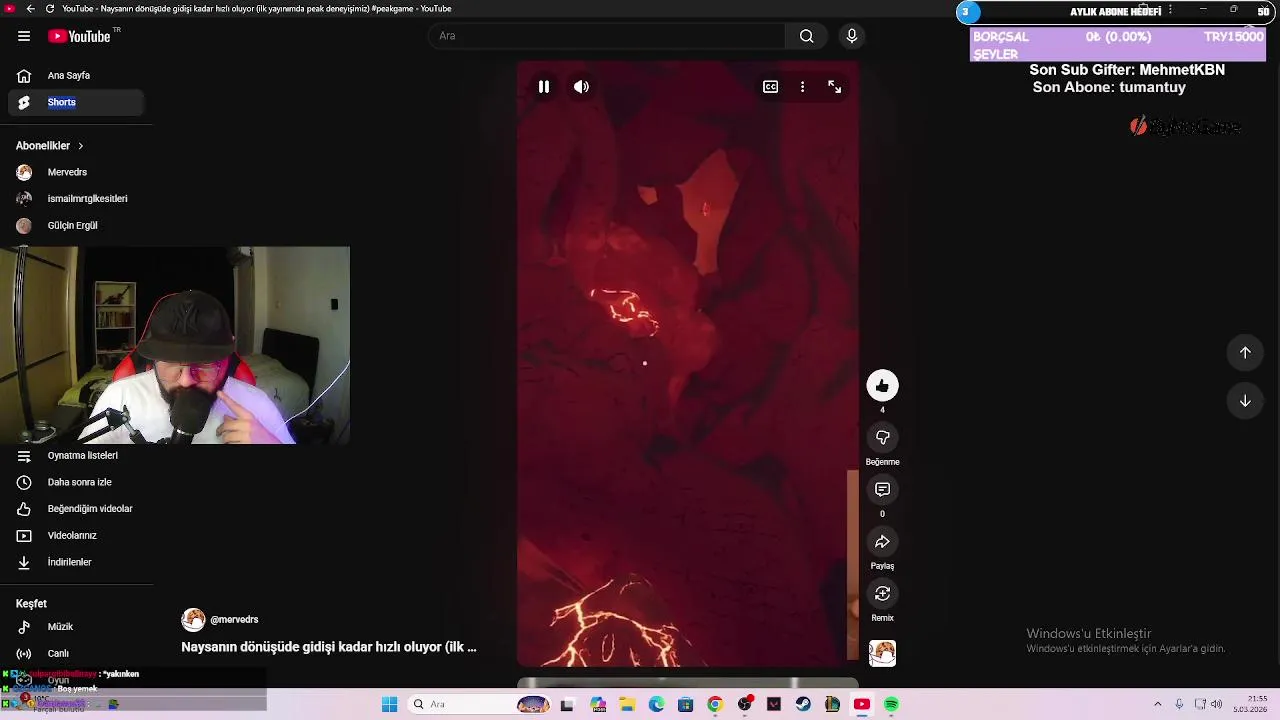1280x720 pixels.
Task: Open Müzik under Keşfet
Action: point(76,627)
